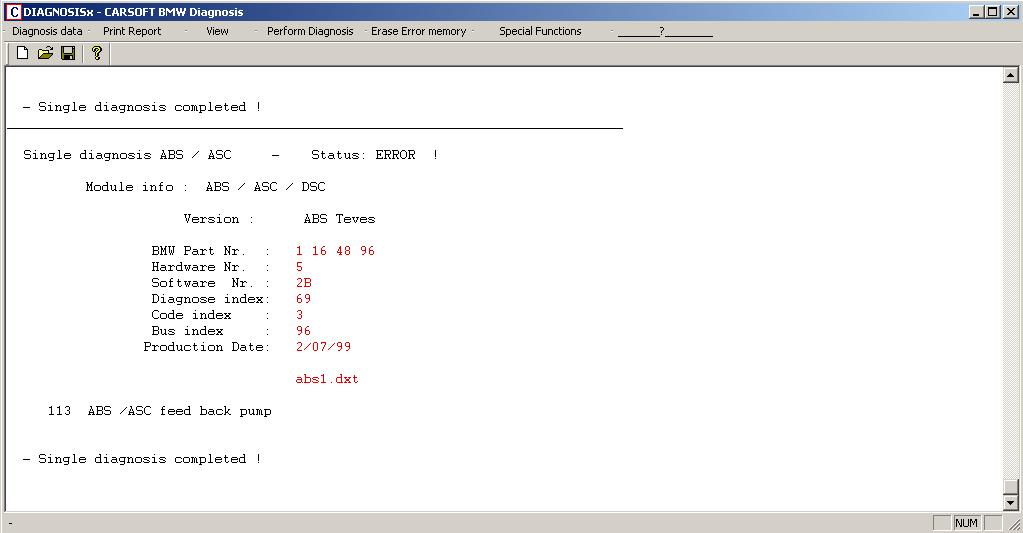Click the Save floppy disk icon
1023x533 pixels.
click(x=68, y=53)
